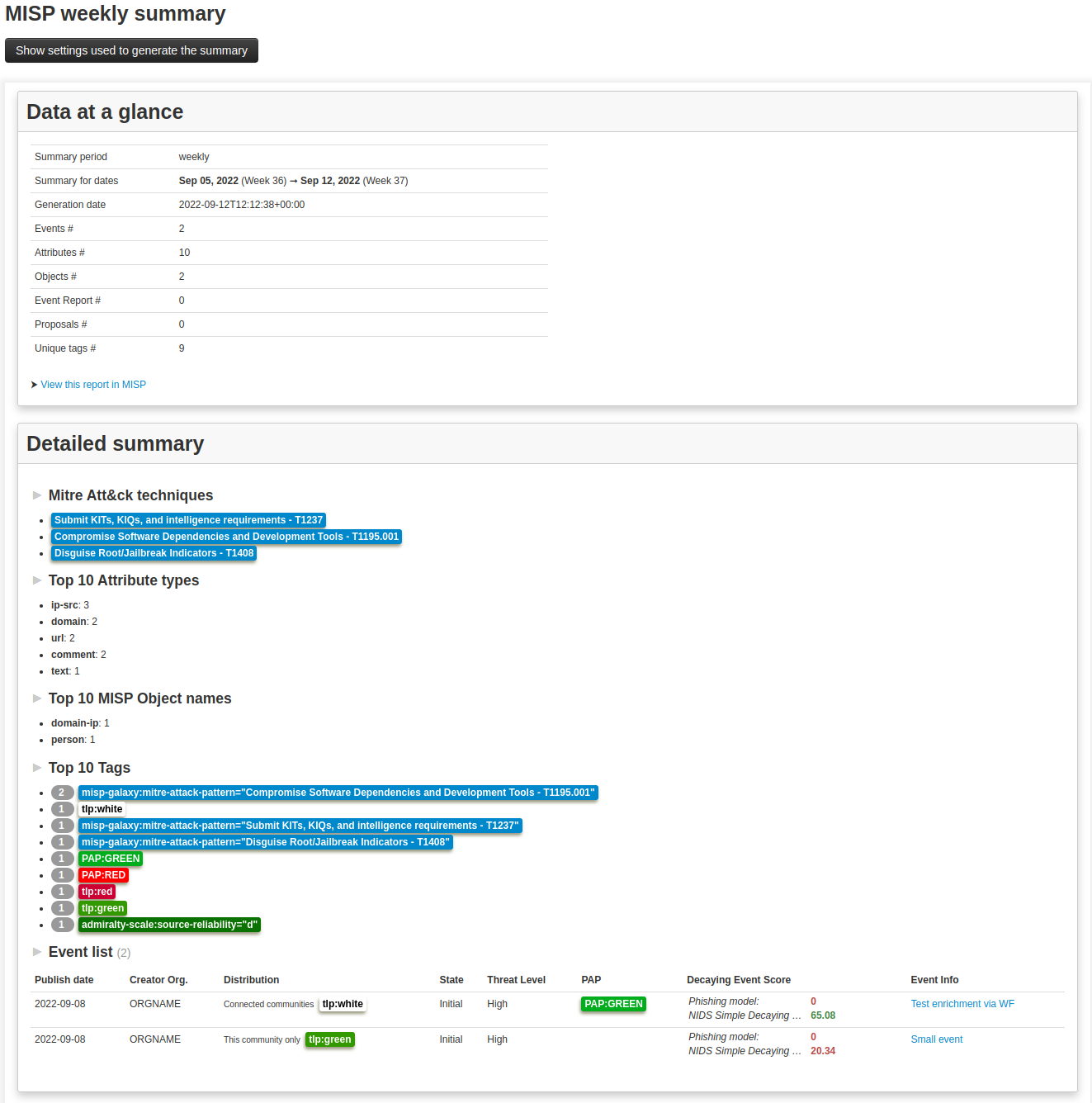
Task: Click the PAP:RED tag in Top Tags
Action: coord(103,875)
